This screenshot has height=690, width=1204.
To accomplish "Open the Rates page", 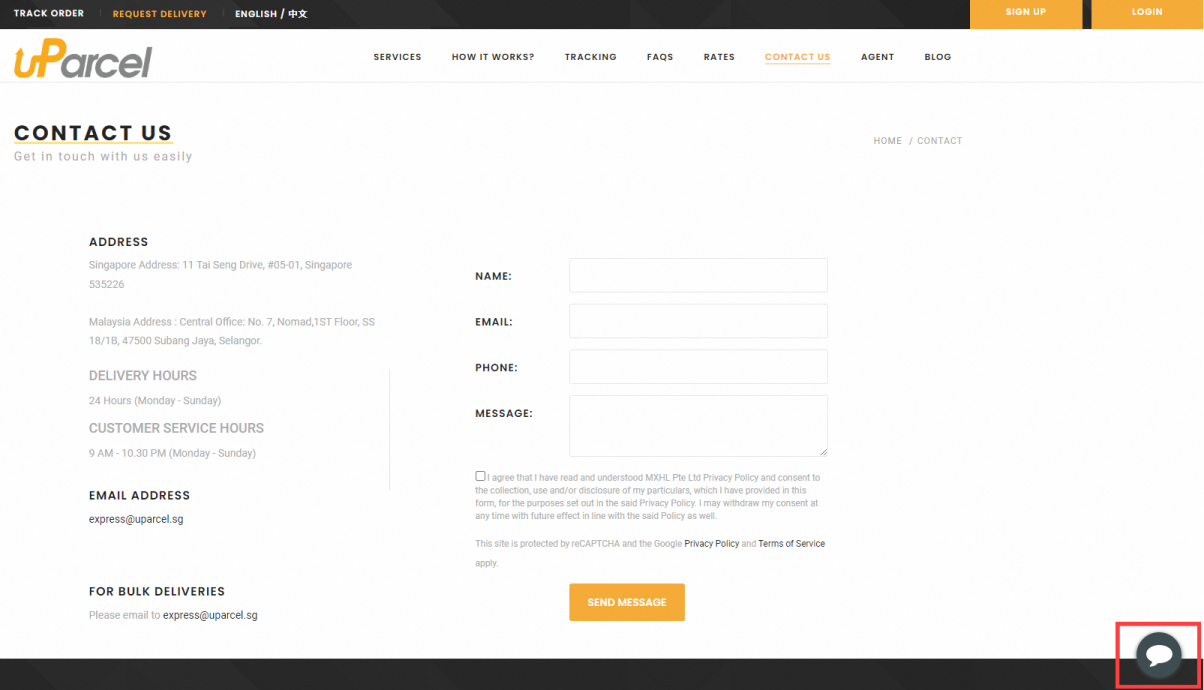I will (719, 57).
